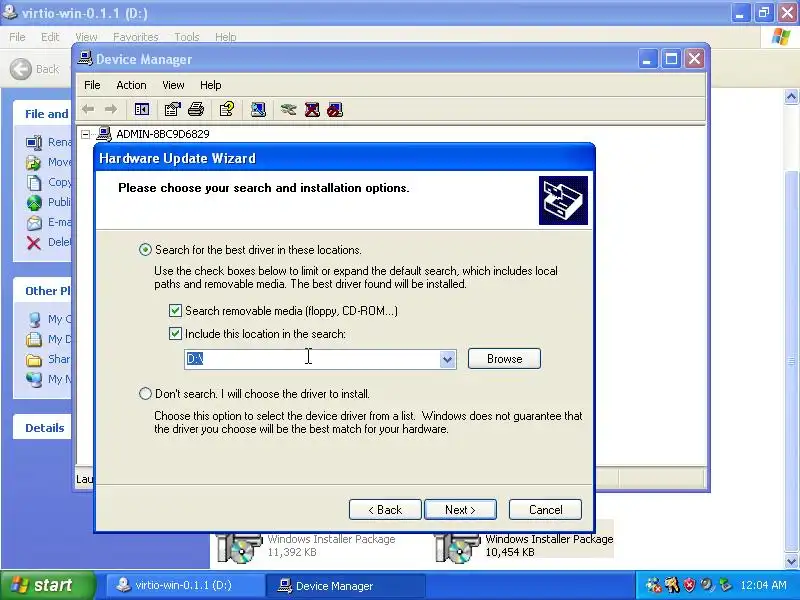
Task: Click the volume speaker tray icon
Action: (x=707, y=585)
